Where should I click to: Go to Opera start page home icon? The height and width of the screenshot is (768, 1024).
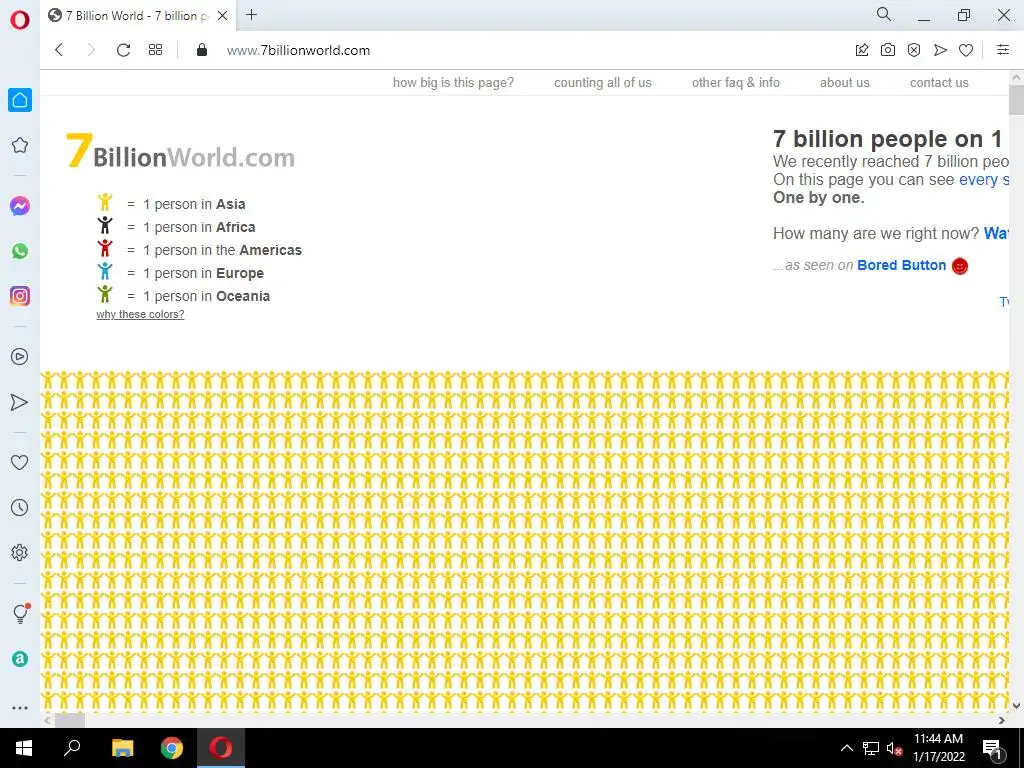click(x=20, y=100)
